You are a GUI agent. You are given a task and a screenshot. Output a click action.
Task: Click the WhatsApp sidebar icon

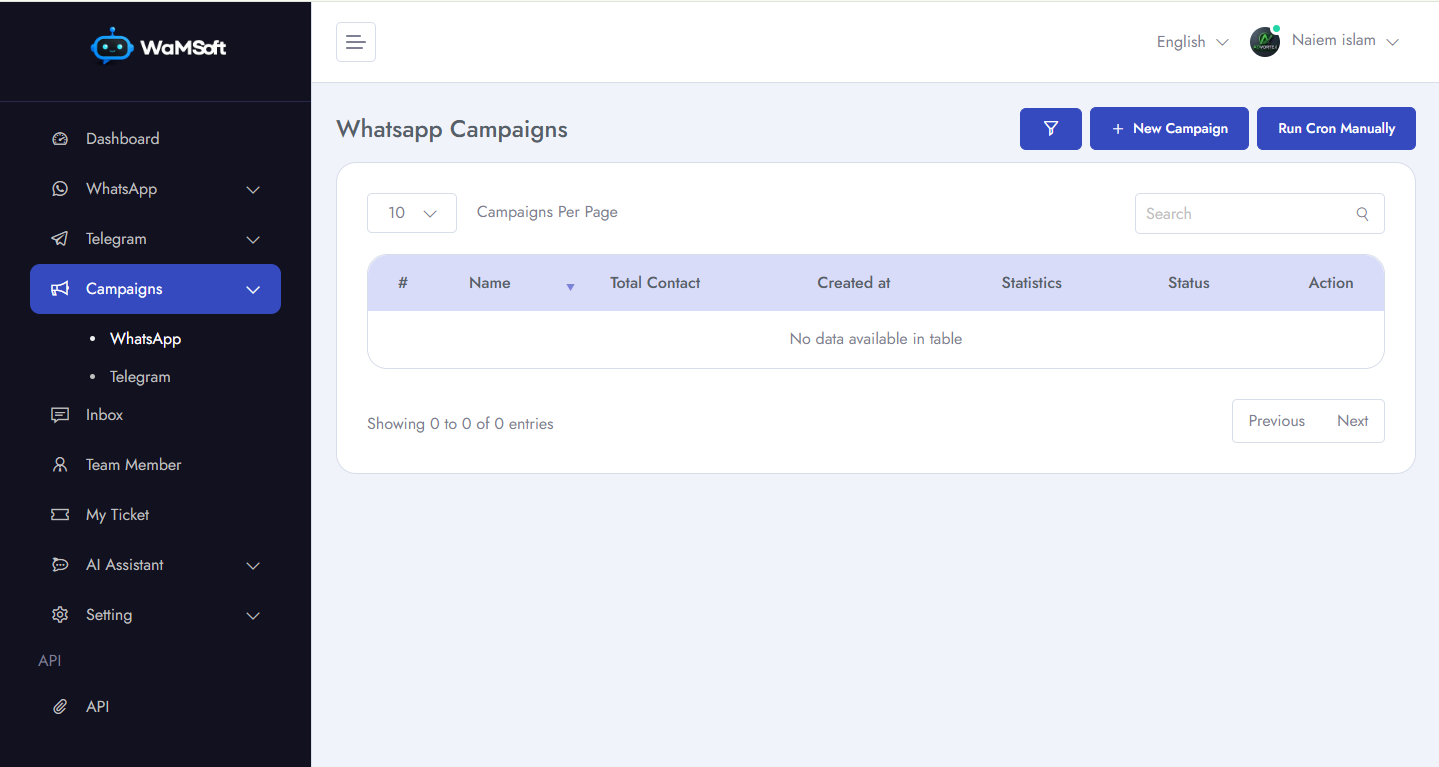60,189
